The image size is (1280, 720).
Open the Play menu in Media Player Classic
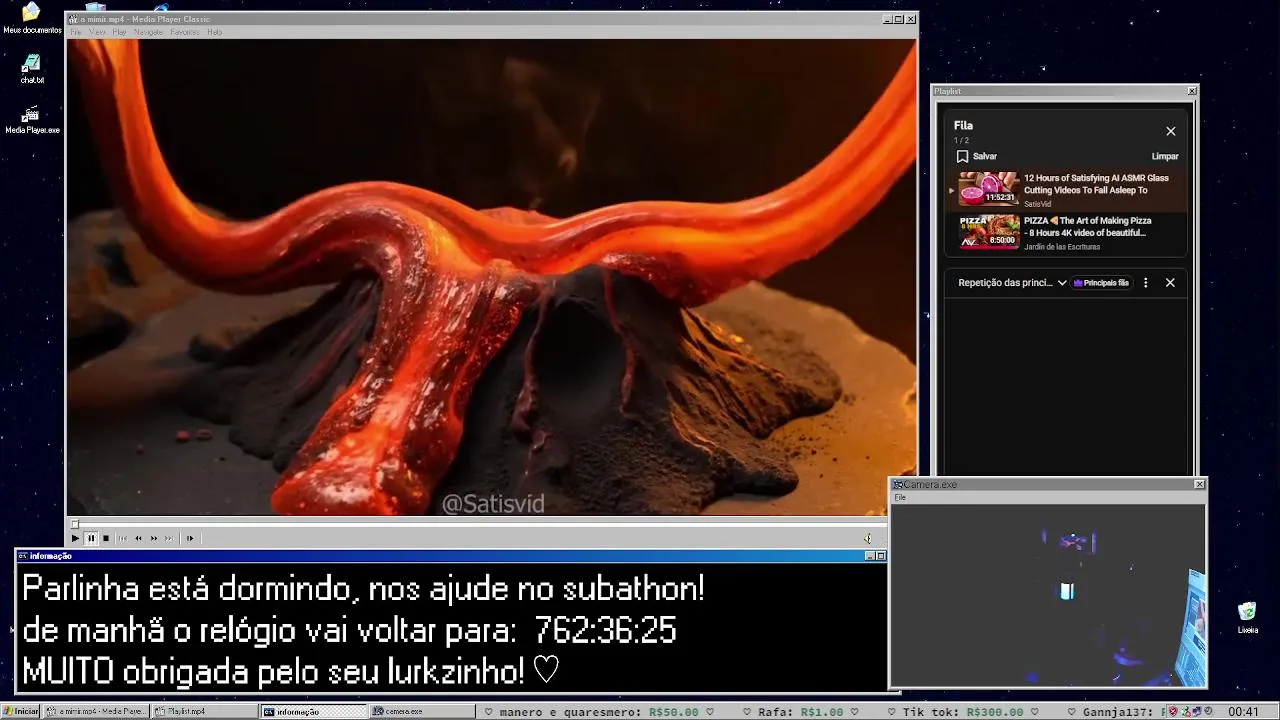119,32
